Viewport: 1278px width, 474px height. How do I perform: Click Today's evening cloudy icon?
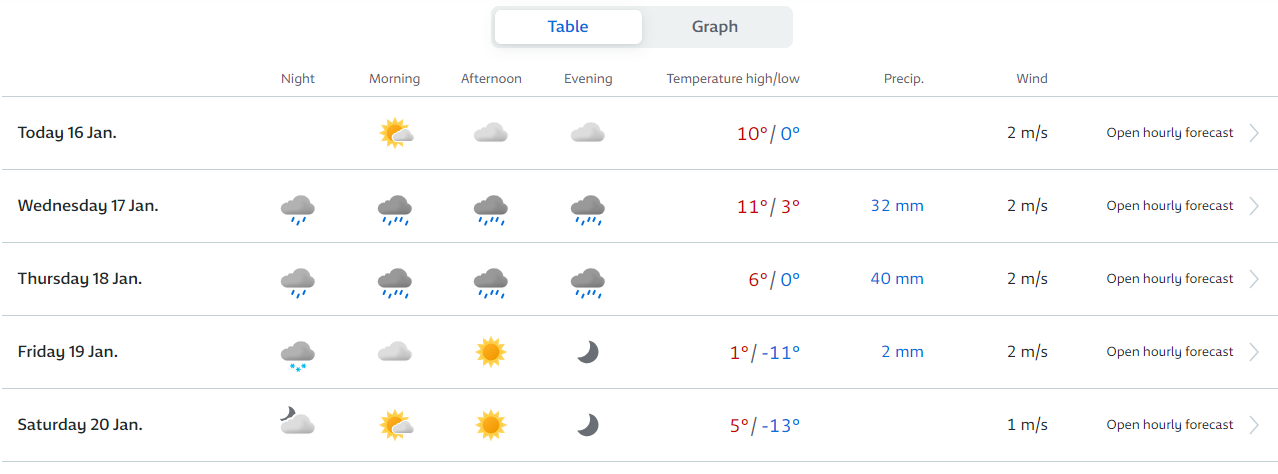coord(588,133)
